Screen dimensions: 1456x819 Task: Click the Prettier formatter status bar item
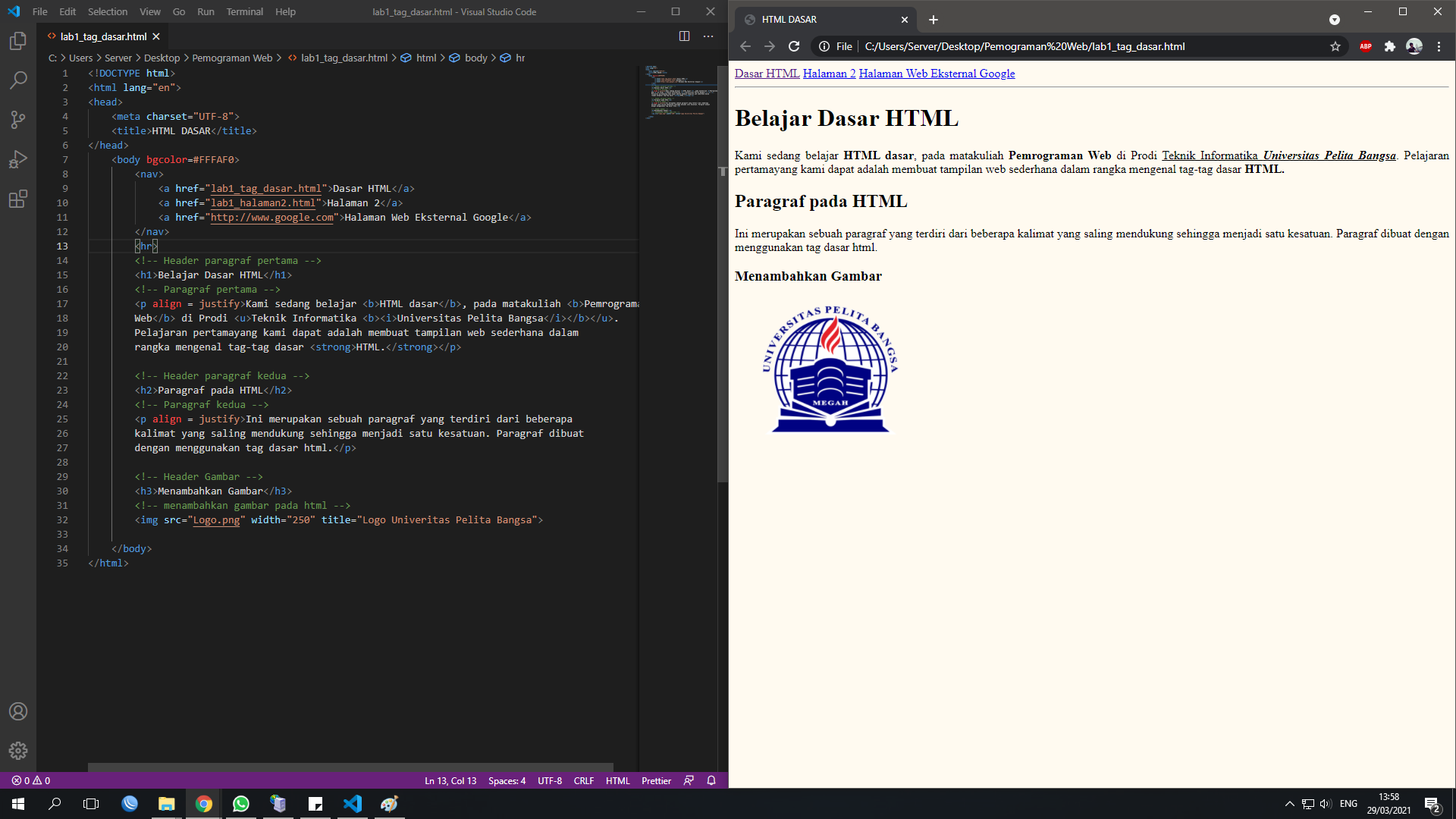pos(655,780)
